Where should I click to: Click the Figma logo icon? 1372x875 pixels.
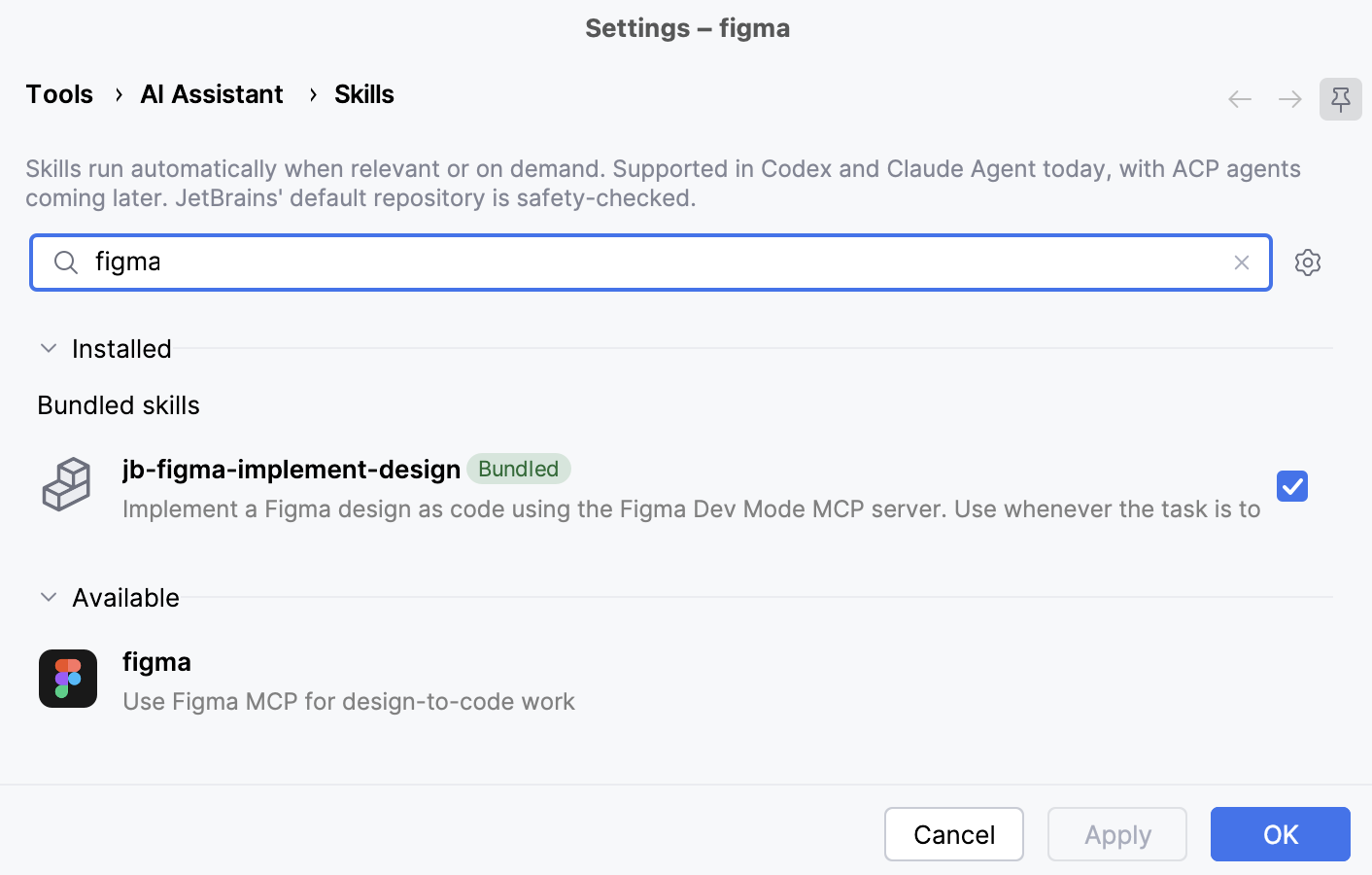pos(68,679)
